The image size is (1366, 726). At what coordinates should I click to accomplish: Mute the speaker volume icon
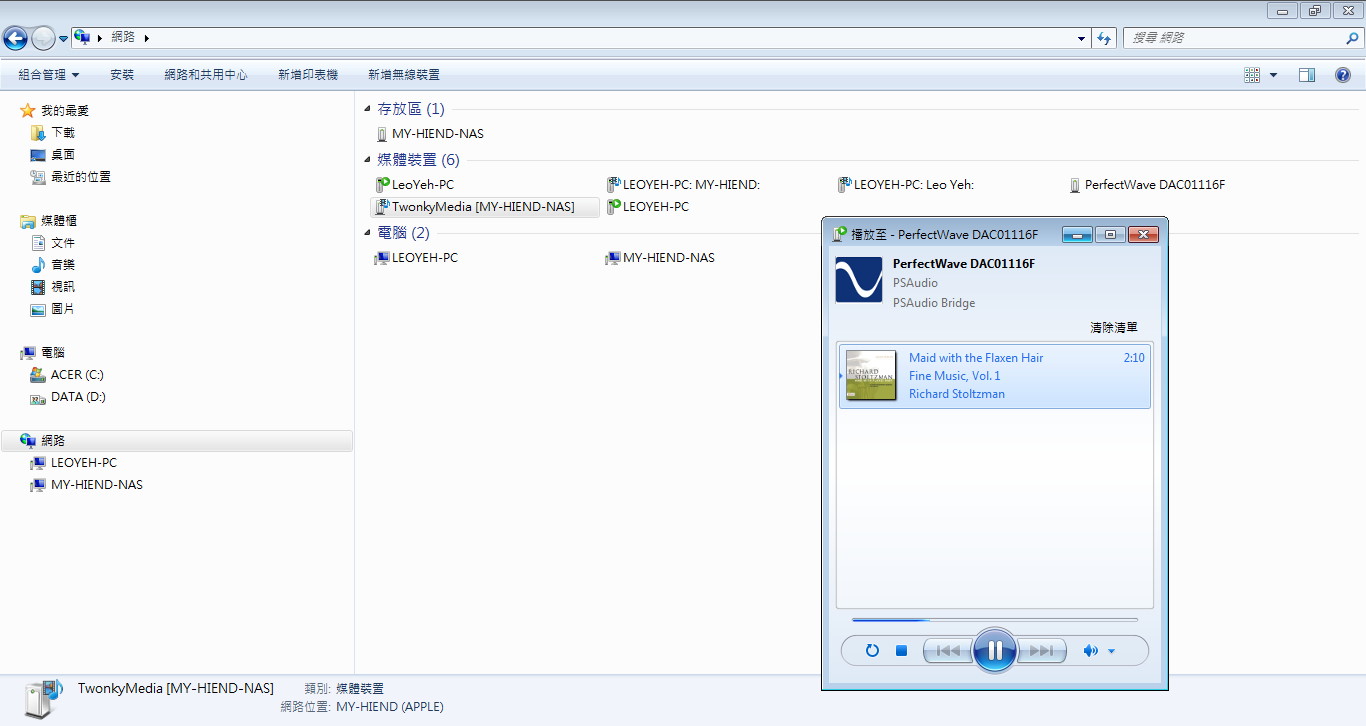(1090, 651)
